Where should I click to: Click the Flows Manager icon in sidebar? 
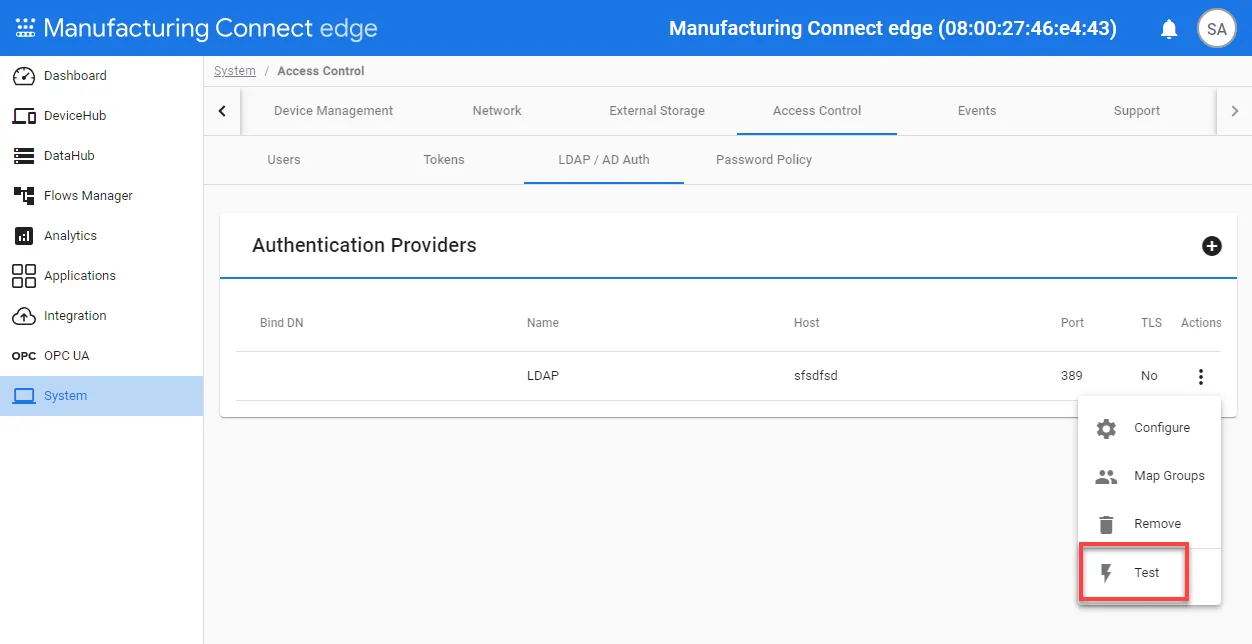24,196
